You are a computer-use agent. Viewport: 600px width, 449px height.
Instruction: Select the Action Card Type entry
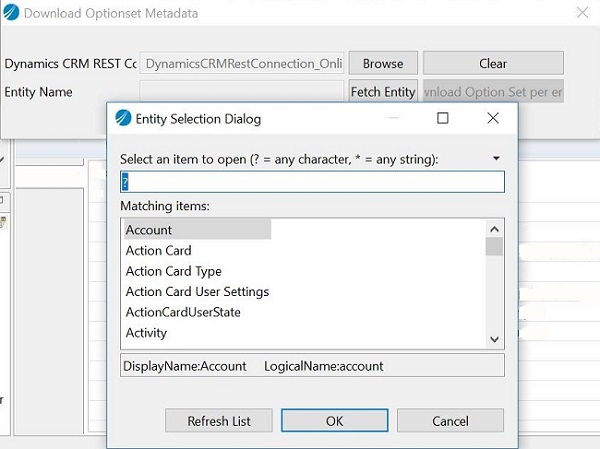[173, 271]
